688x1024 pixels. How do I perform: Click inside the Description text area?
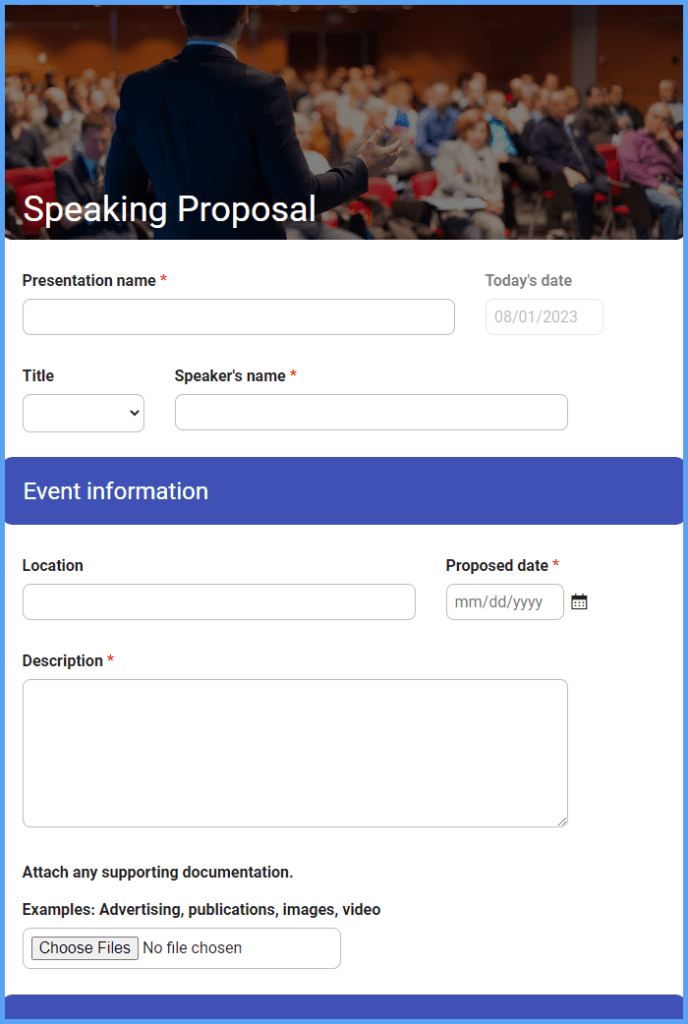[294, 750]
